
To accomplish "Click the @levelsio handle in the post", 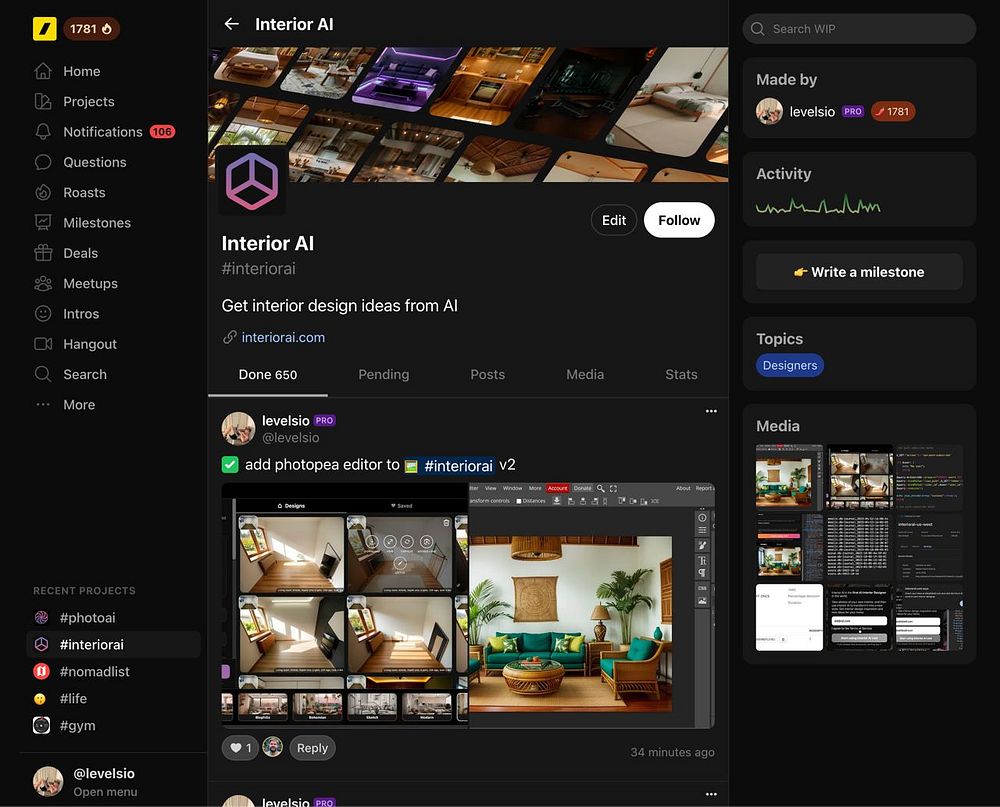I will click(291, 438).
